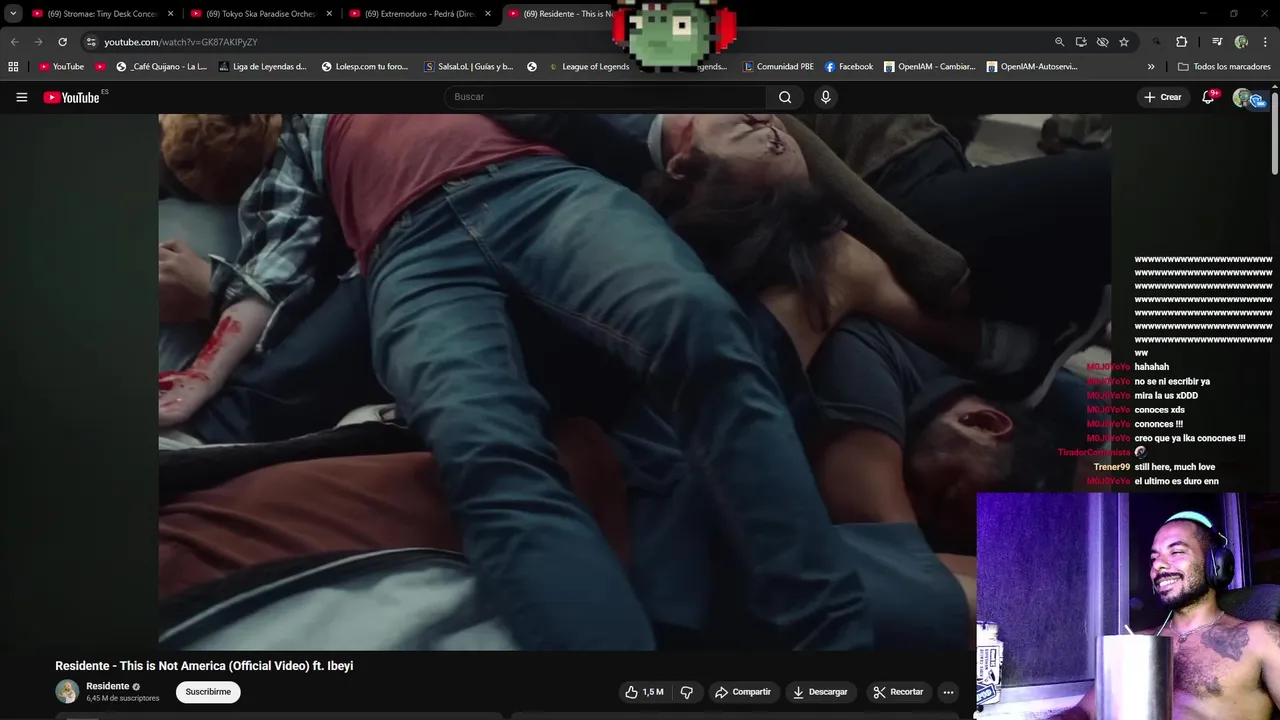This screenshot has width=1280, height=720.
Task: Open the tab search dropdown arrow
Action: coord(13,14)
